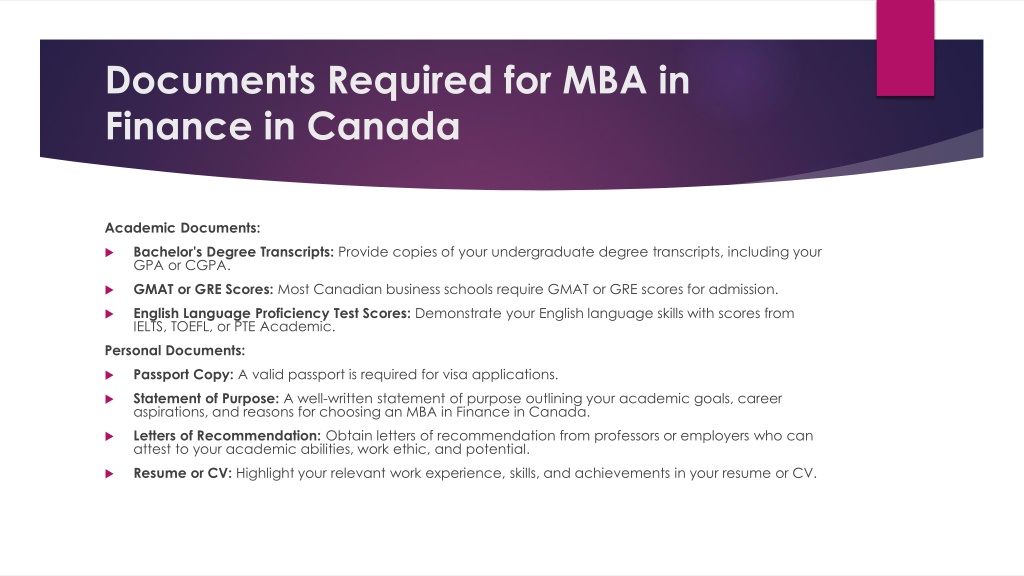
Task: Click the arrow bullet beside English Language Proficiency
Action: coord(109,313)
